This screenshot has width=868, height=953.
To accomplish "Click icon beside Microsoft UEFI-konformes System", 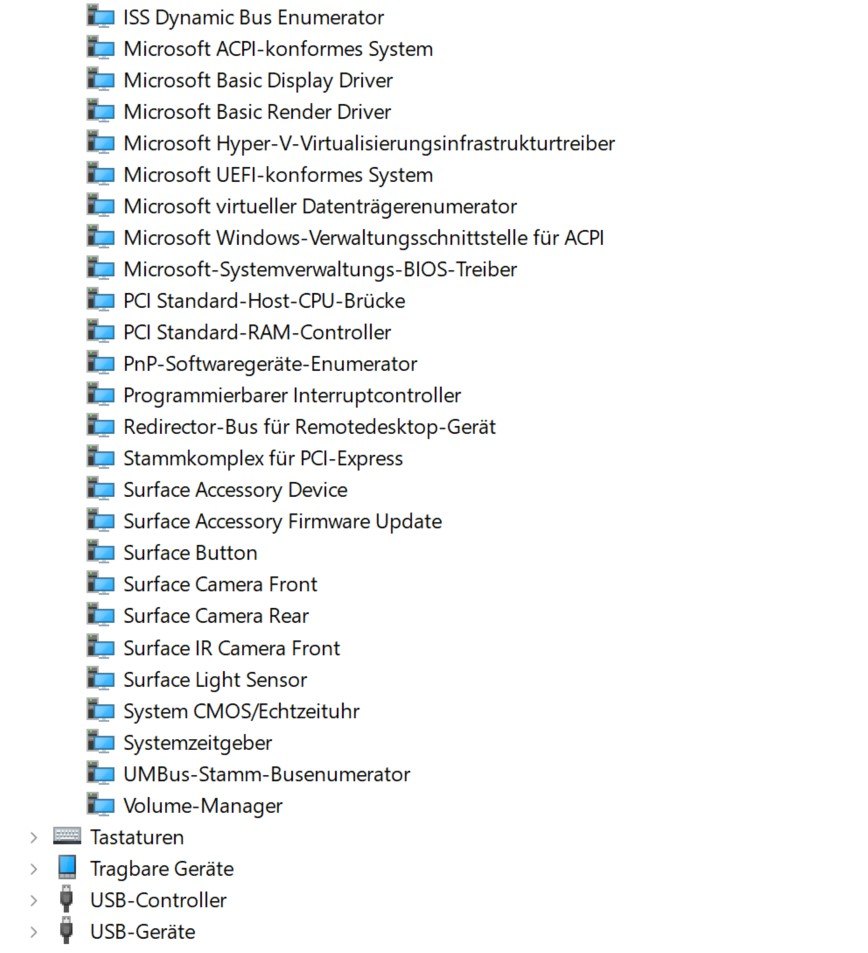I will tap(100, 175).
